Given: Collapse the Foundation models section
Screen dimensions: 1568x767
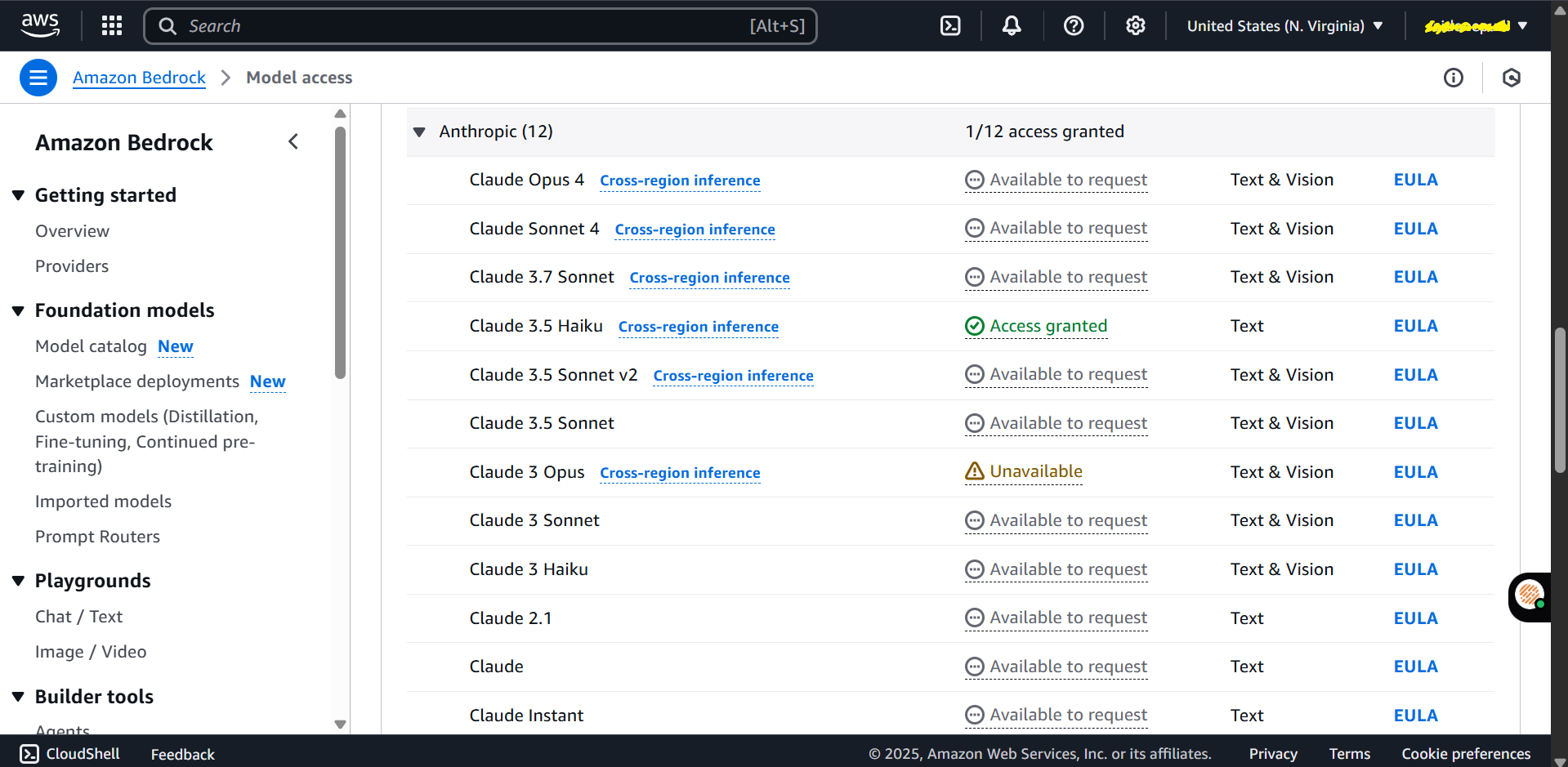Looking at the screenshot, I should point(18,310).
